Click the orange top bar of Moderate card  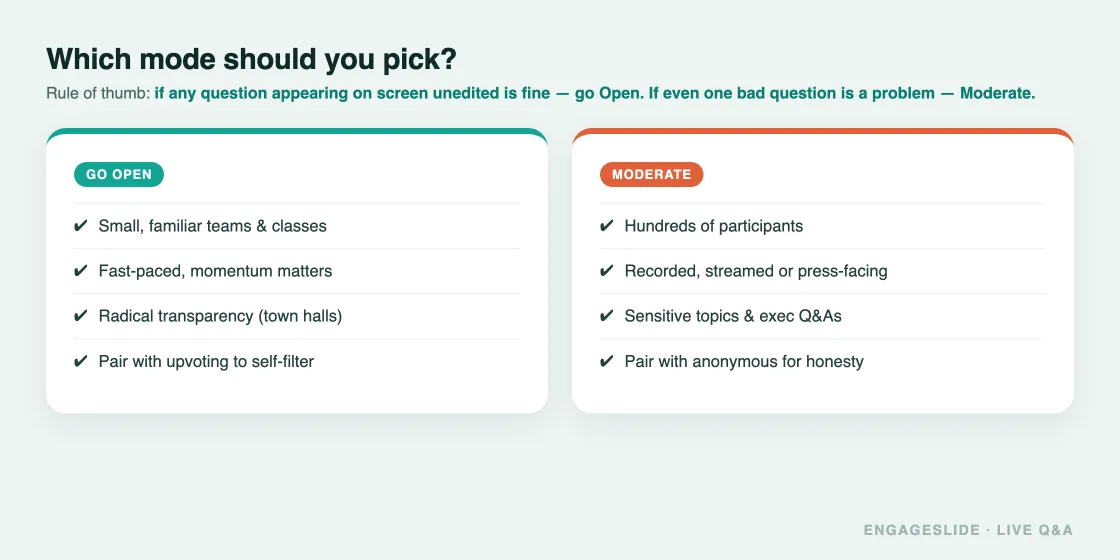(x=823, y=131)
